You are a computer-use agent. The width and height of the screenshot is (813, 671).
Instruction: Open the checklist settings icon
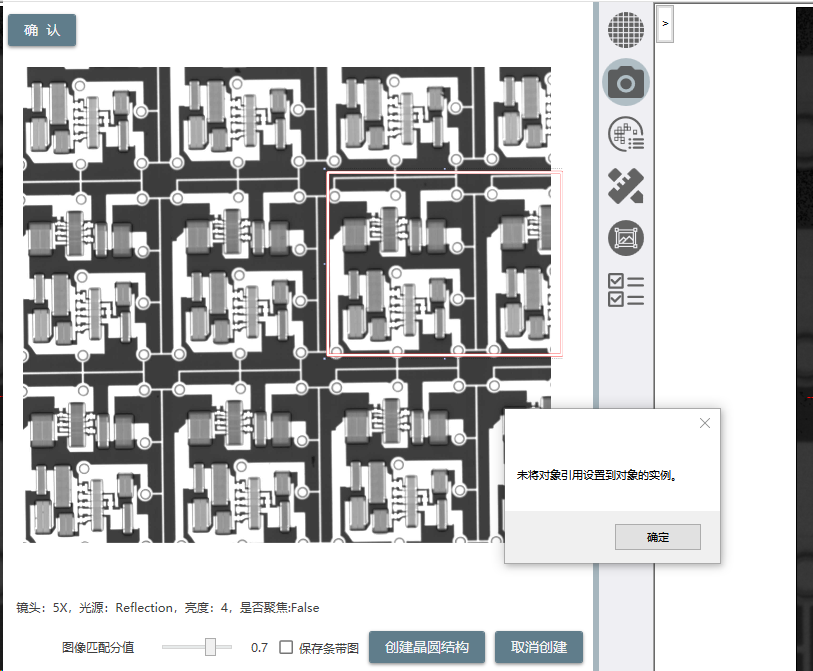pos(626,290)
